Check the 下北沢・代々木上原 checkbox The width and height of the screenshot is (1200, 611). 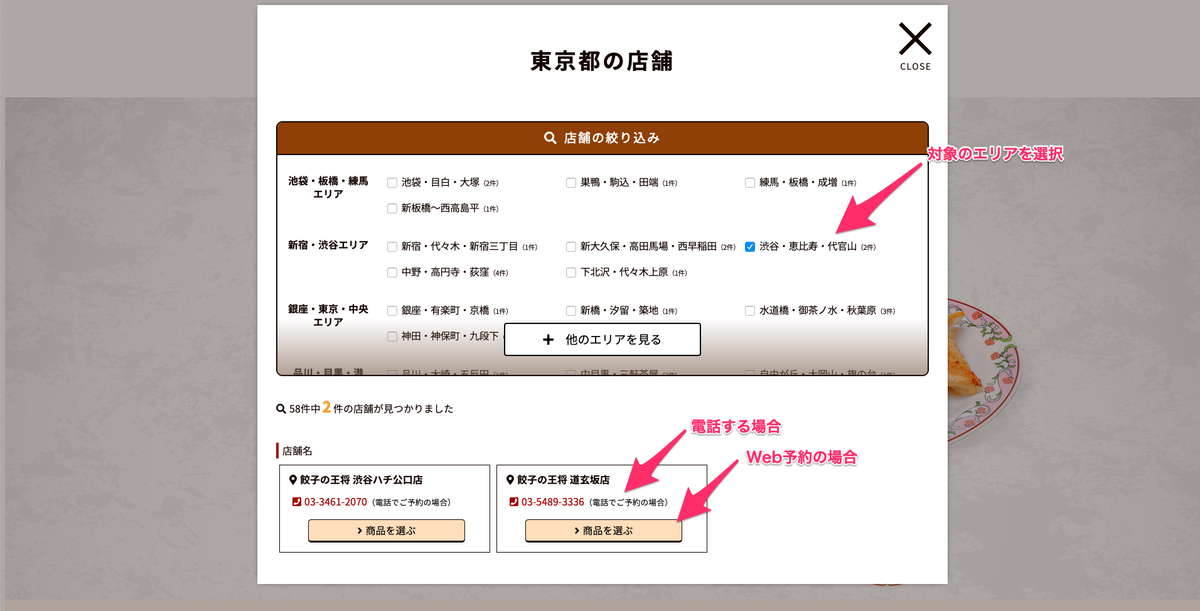571,272
